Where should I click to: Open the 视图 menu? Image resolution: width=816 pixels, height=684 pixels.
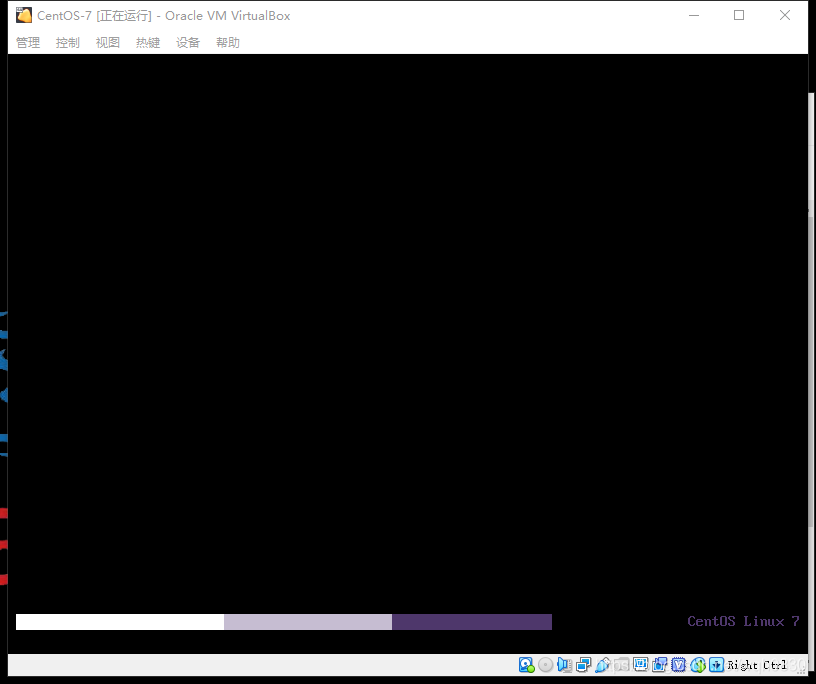108,43
